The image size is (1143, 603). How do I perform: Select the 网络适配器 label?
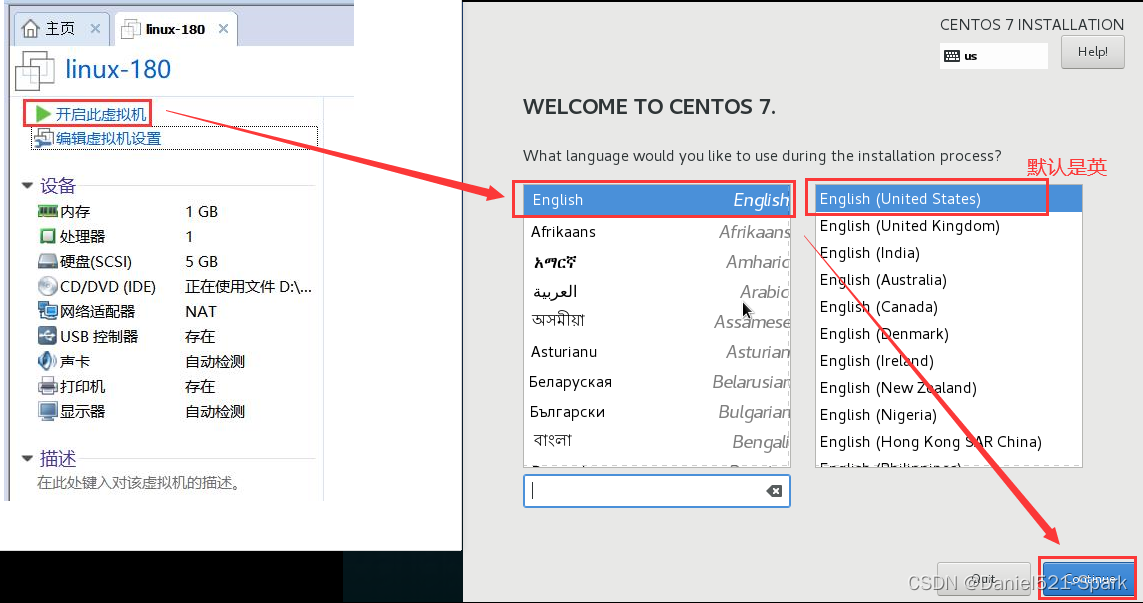pos(98,311)
